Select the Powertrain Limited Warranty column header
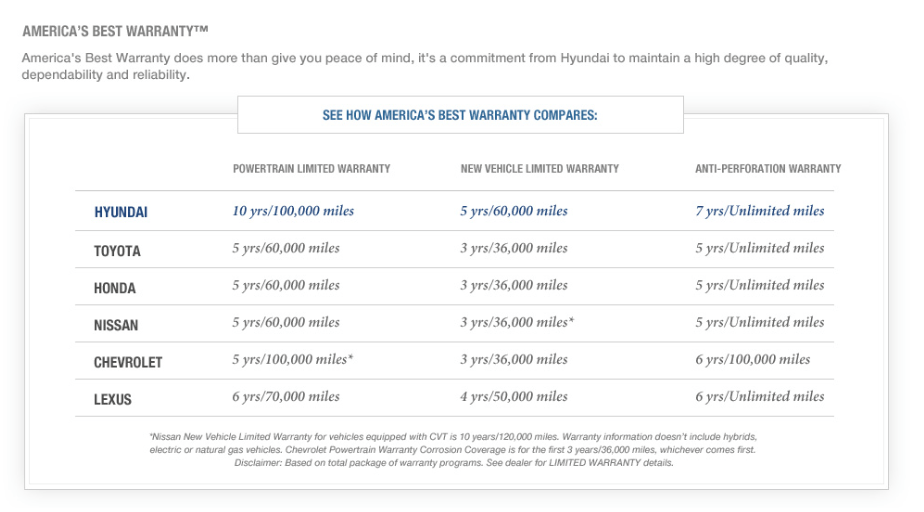Image resolution: width=924 pixels, height=512 pixels. coord(311,169)
